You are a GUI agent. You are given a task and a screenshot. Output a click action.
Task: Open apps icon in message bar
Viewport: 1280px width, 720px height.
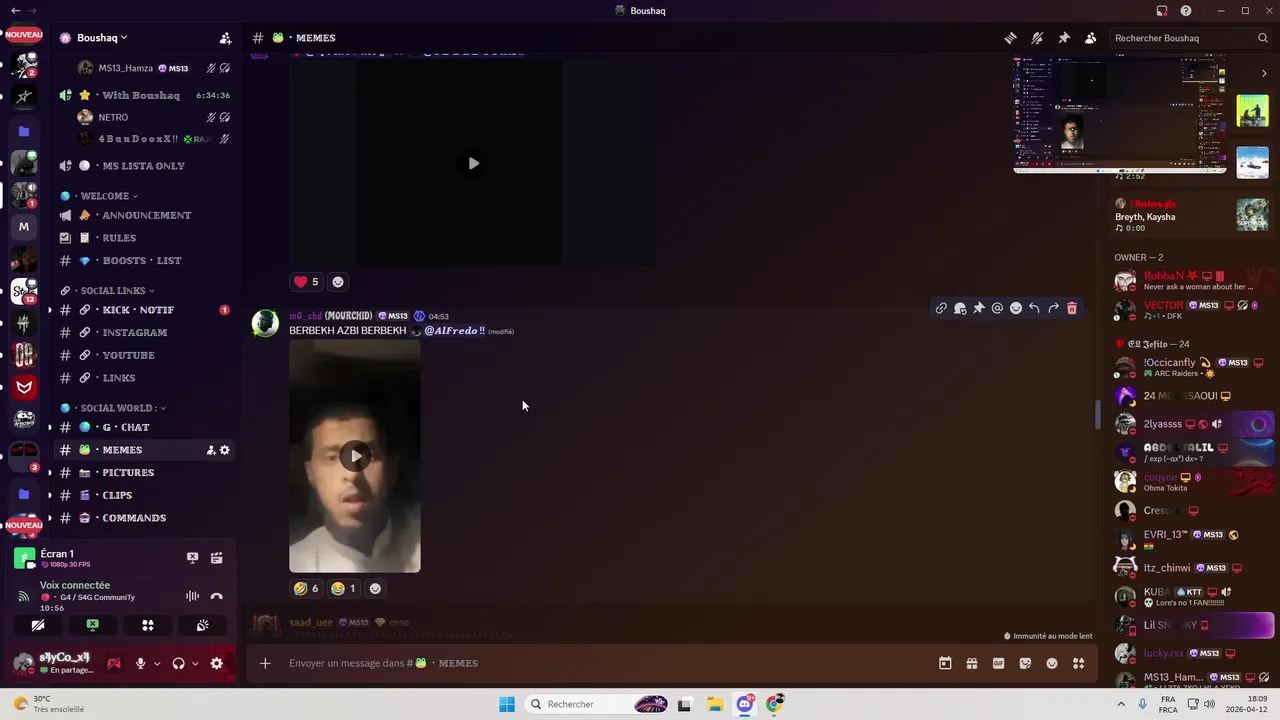tap(1078, 663)
